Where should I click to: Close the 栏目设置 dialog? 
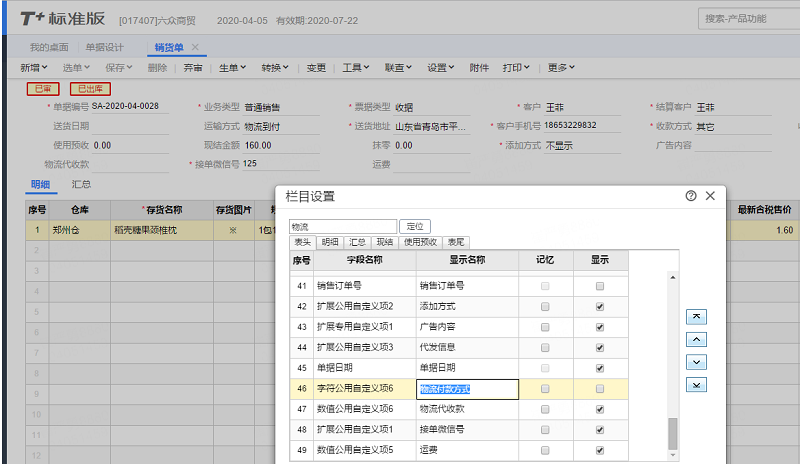tap(710, 196)
